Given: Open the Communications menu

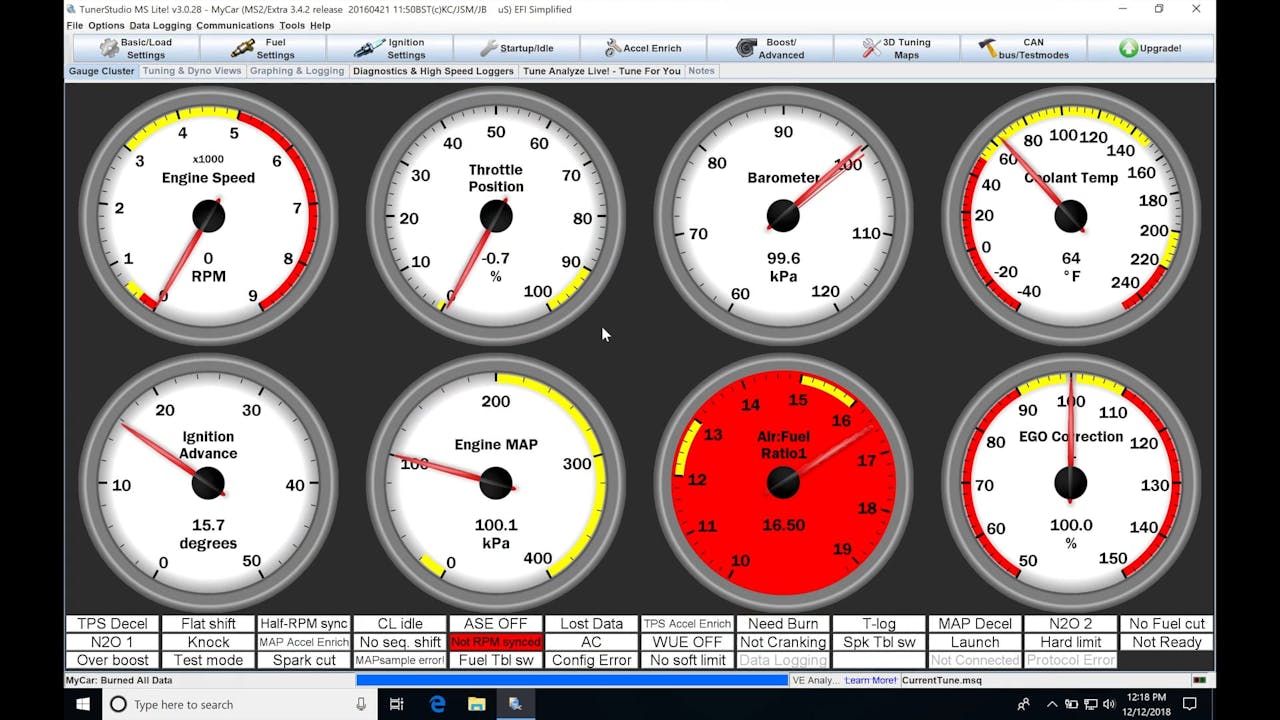Looking at the screenshot, I should coord(235,25).
